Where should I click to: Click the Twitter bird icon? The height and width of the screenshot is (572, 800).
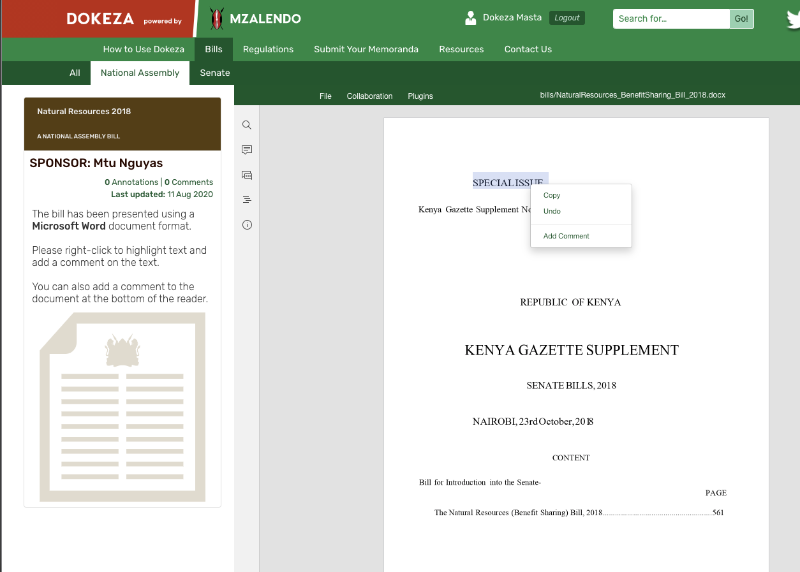(792, 18)
